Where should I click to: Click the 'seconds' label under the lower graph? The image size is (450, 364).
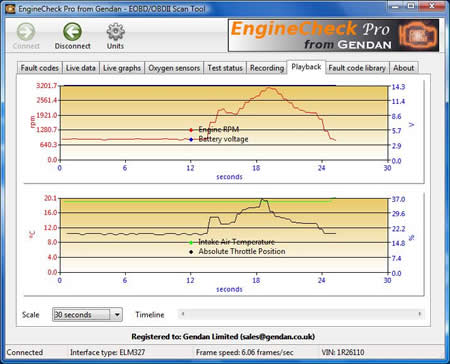229,289
